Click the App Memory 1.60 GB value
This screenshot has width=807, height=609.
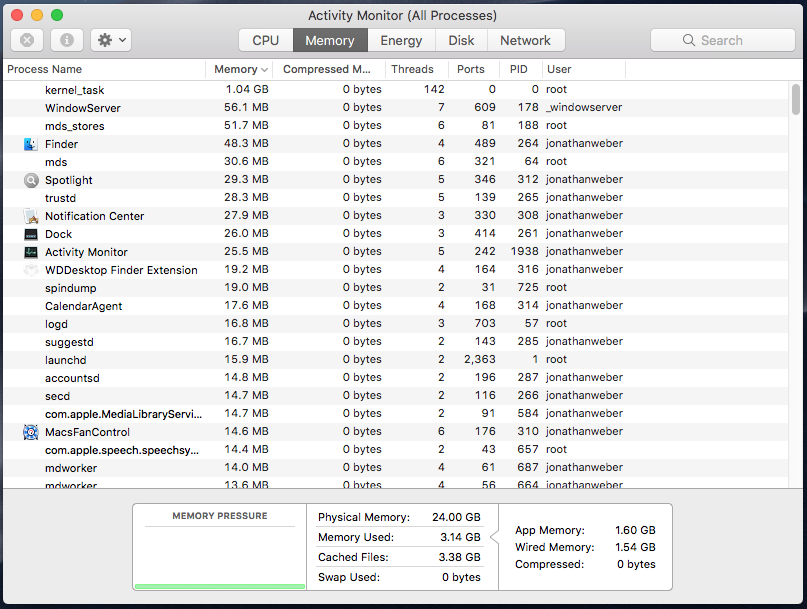[636, 530]
